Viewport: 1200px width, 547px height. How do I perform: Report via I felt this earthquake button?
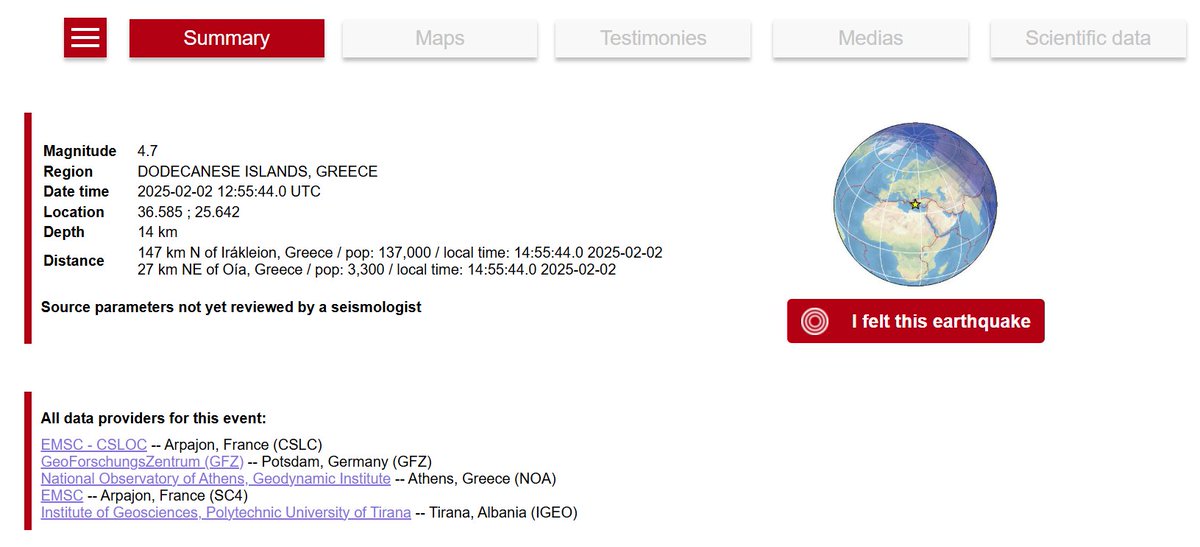pos(915,321)
